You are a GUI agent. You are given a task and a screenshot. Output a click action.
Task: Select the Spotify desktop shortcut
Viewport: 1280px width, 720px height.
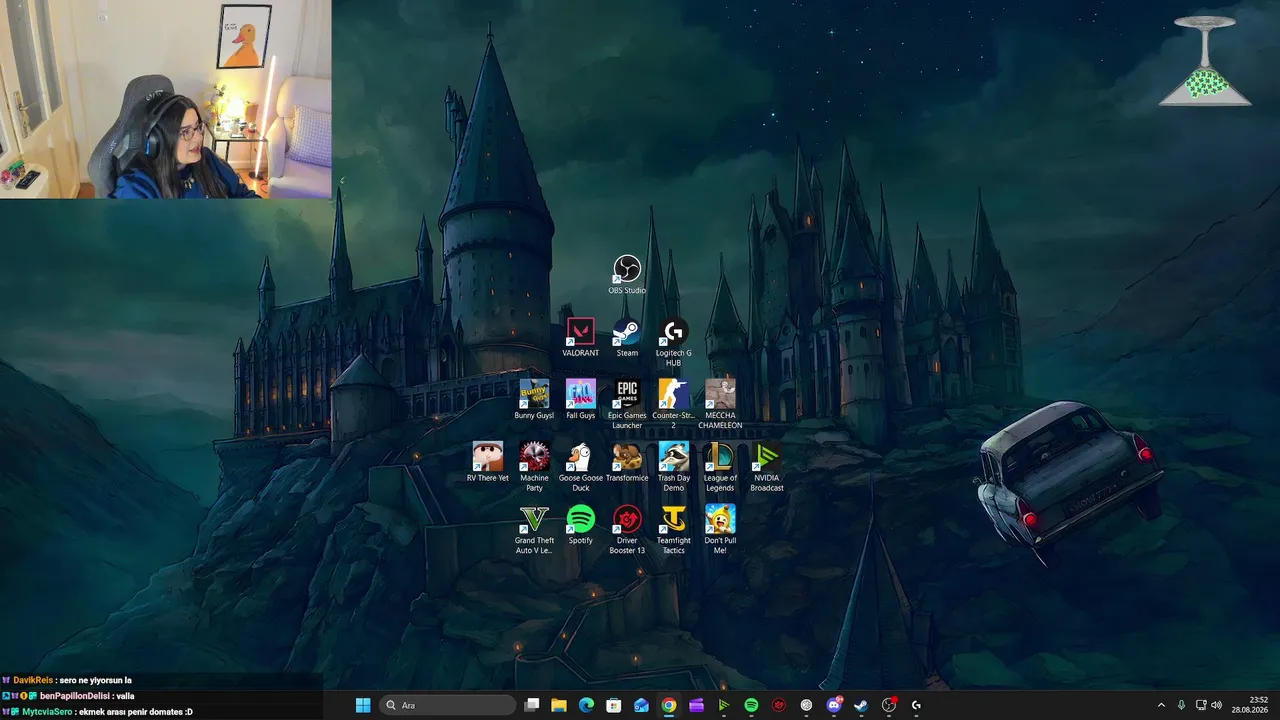pyautogui.click(x=580, y=525)
